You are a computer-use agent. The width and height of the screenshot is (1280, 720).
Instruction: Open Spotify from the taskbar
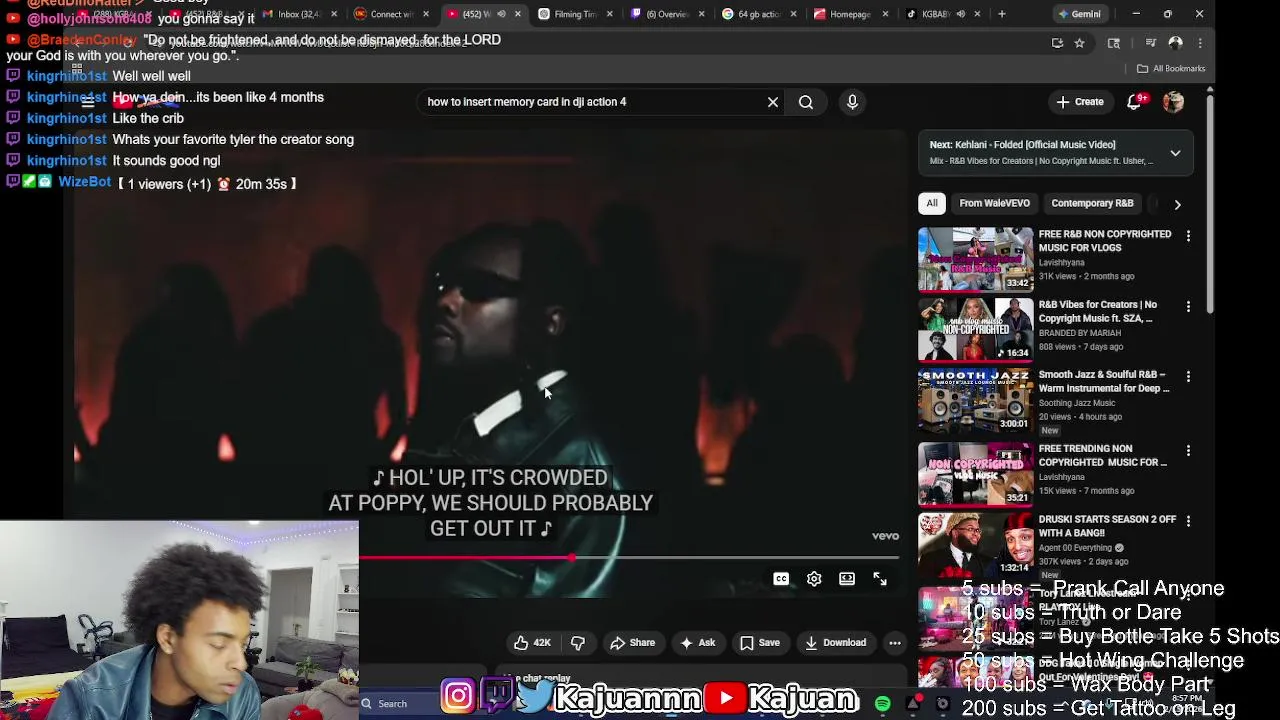(882, 704)
